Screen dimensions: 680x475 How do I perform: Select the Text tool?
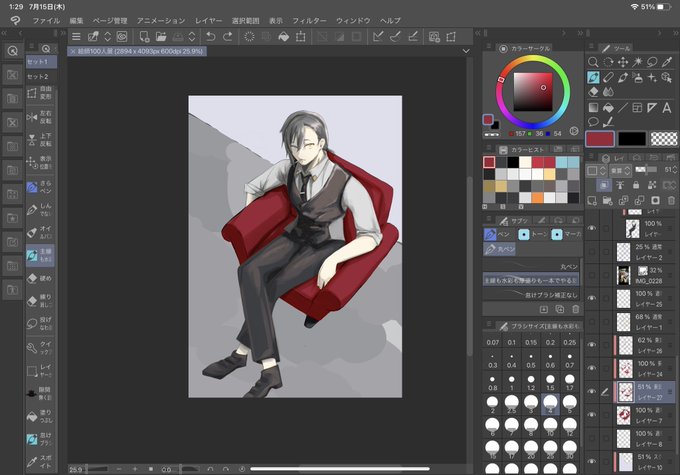pyautogui.click(x=667, y=108)
